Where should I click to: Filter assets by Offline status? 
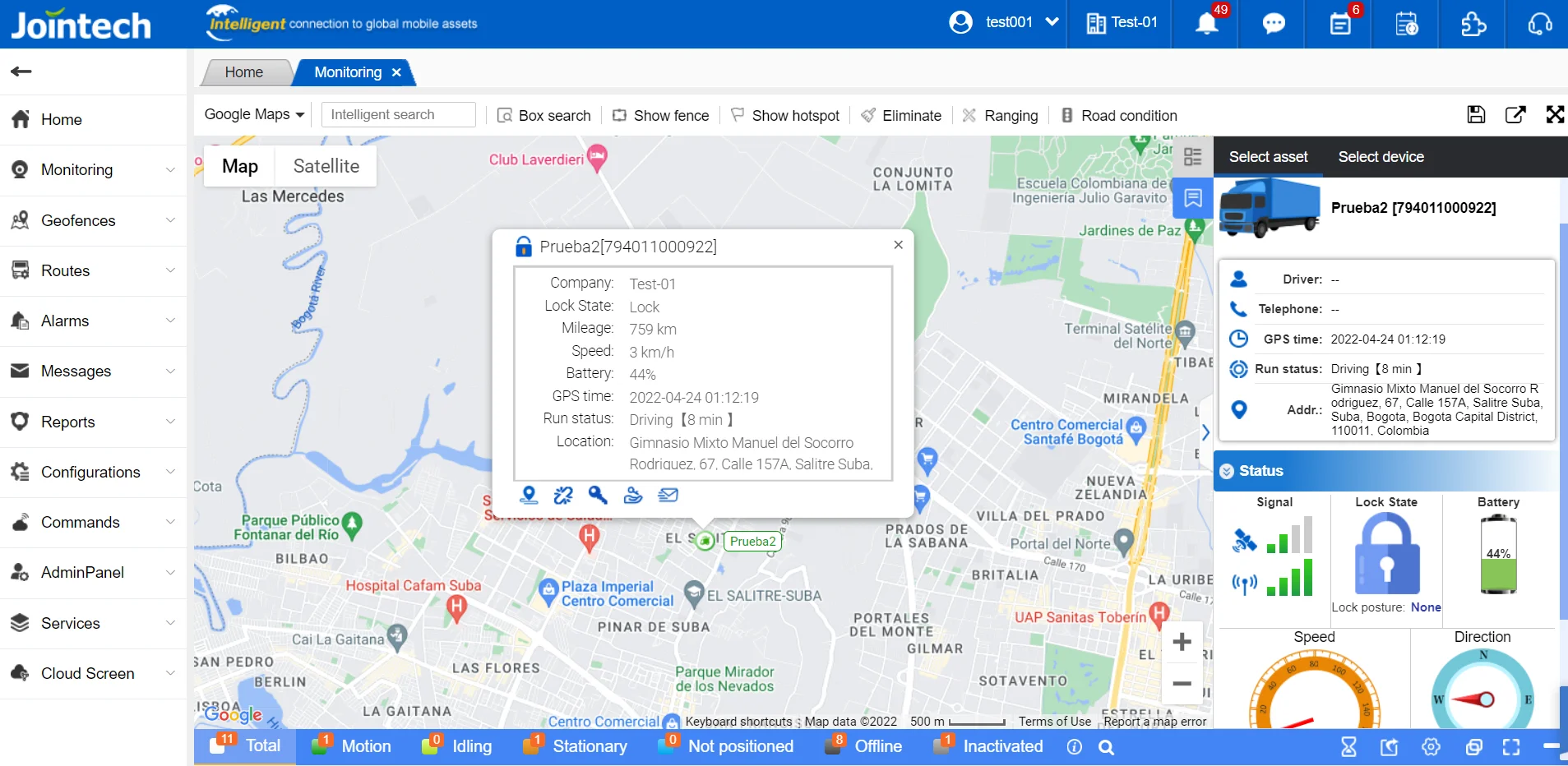click(863, 746)
